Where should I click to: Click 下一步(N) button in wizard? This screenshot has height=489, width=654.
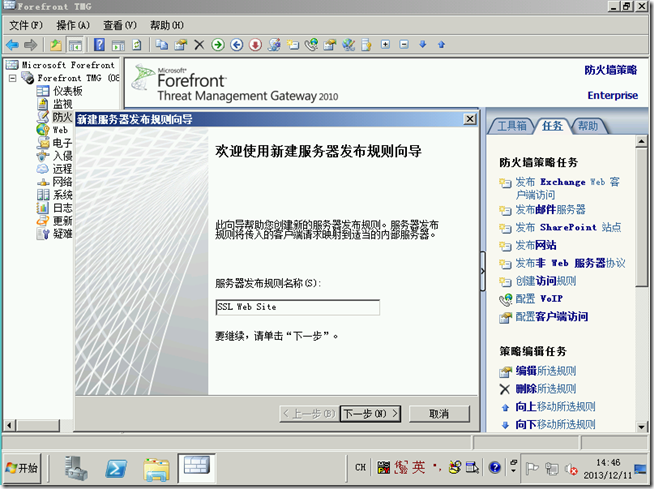click(x=370, y=414)
